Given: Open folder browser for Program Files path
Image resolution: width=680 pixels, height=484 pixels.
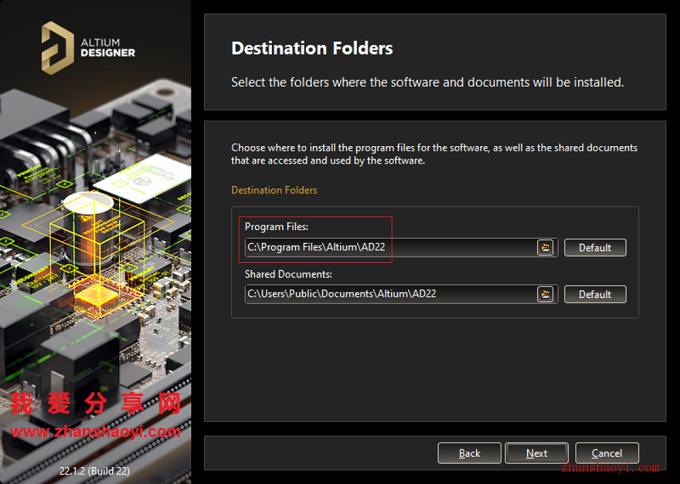Looking at the screenshot, I should (x=546, y=247).
